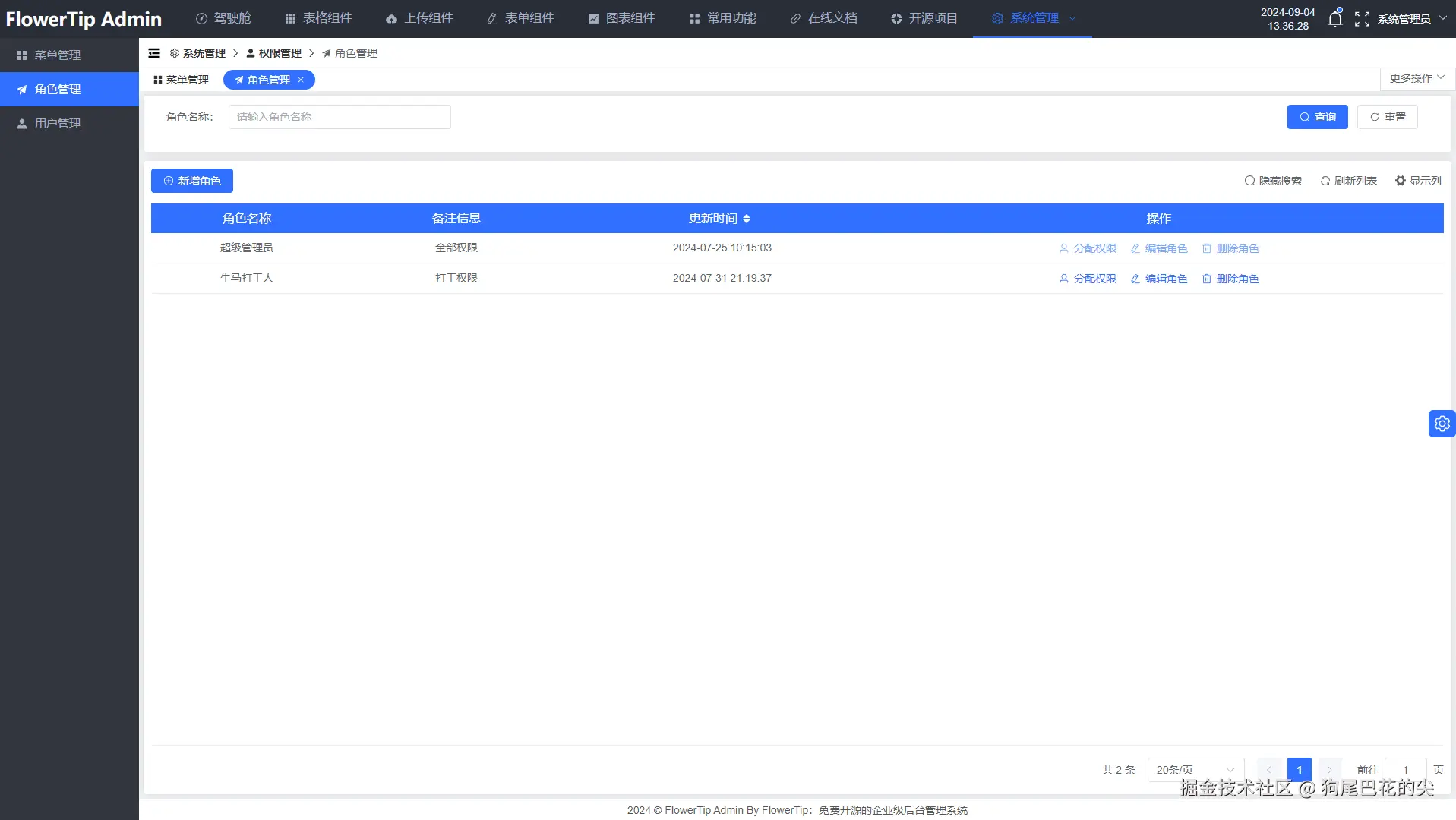This screenshot has width=1456, height=820.
Task: Close the 角色管理 tab
Action: (301, 80)
